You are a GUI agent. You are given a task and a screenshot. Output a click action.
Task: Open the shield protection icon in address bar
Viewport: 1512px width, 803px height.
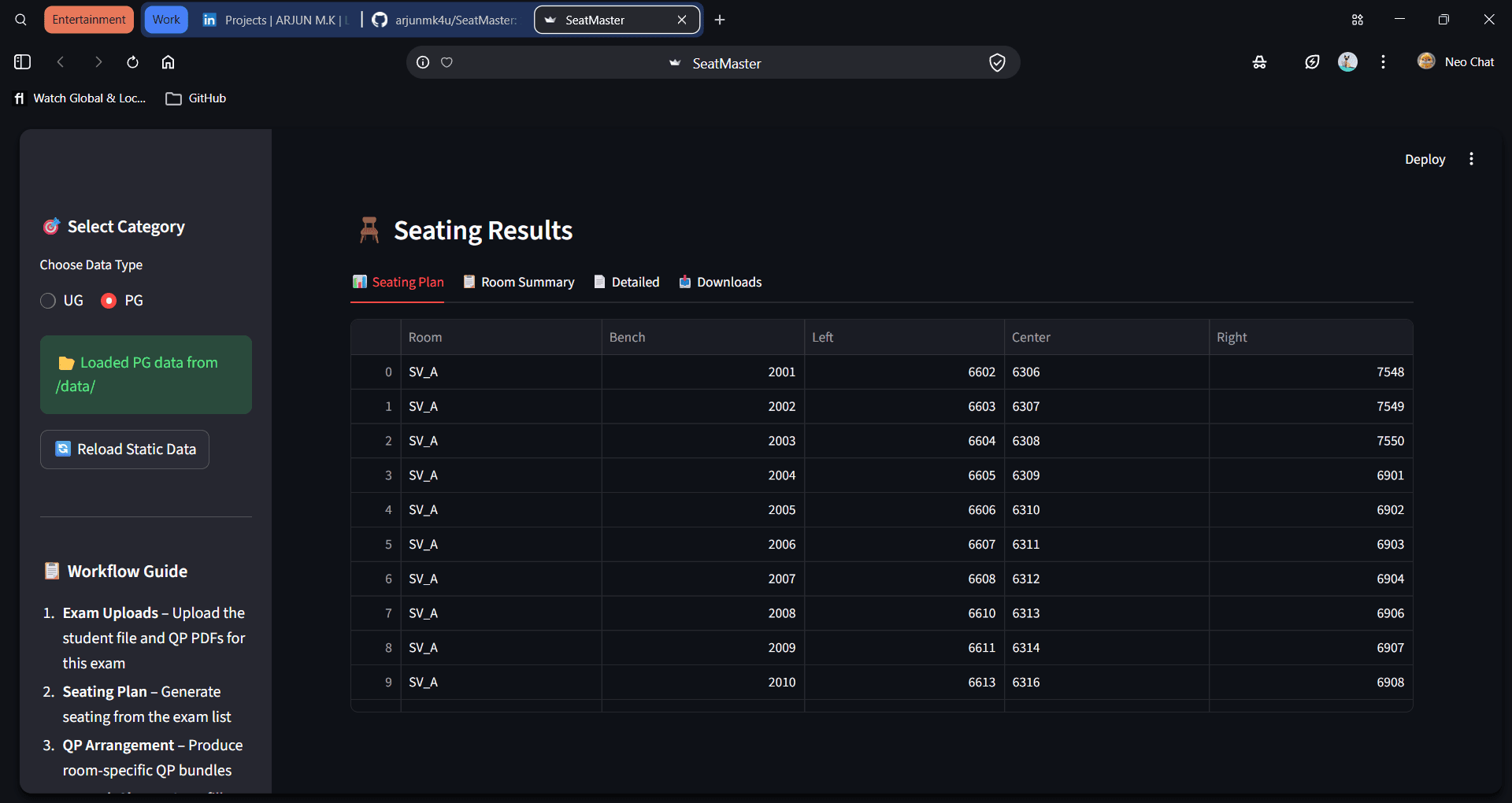click(997, 62)
